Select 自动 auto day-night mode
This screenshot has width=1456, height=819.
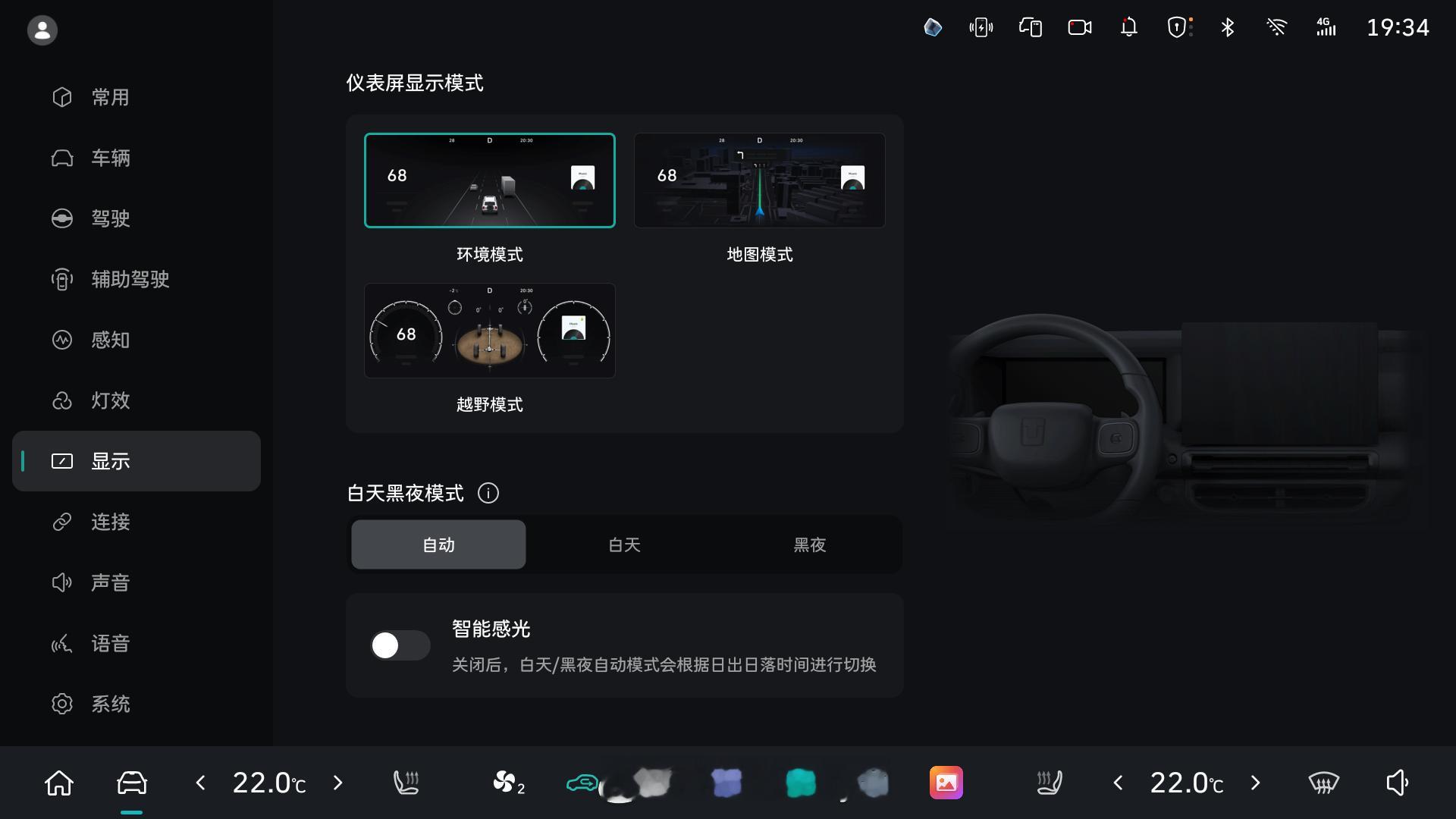pyautogui.click(x=438, y=544)
